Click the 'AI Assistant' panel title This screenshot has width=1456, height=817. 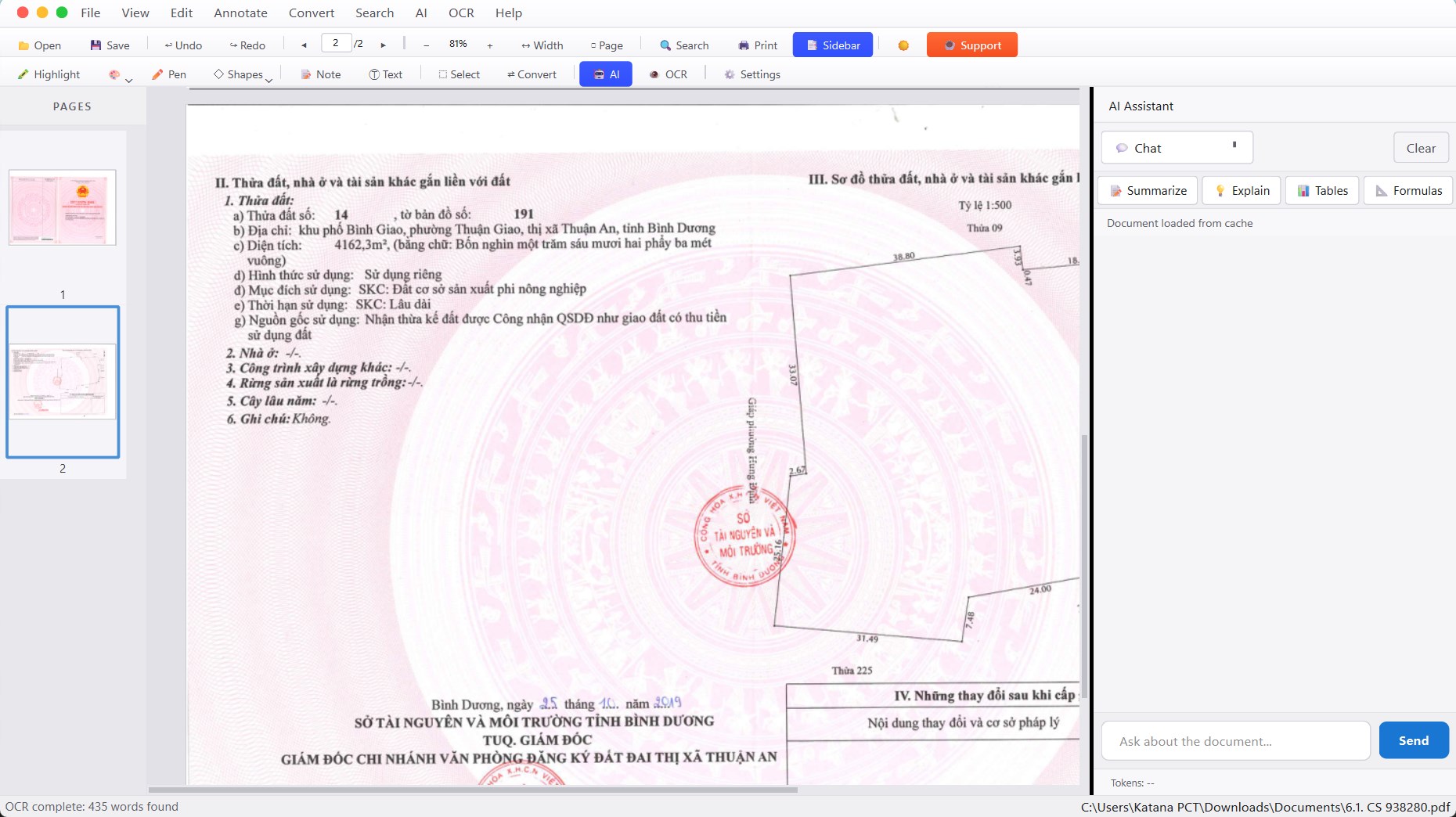pos(1141,106)
